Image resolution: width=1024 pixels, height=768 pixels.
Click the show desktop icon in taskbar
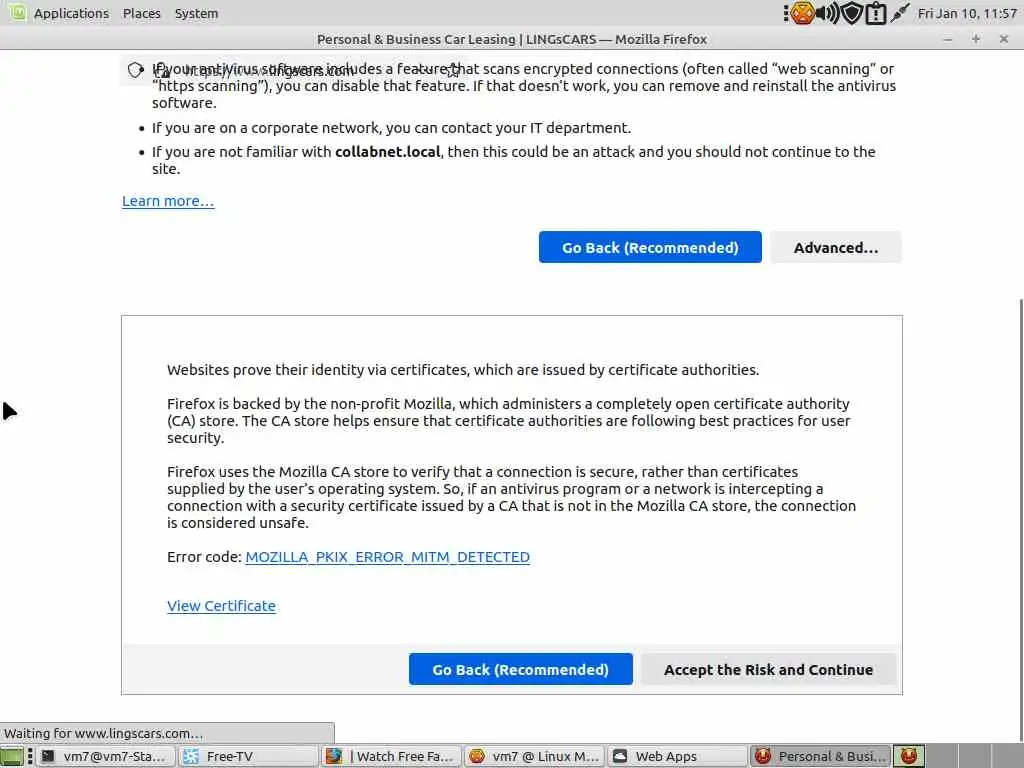[x=12, y=756]
